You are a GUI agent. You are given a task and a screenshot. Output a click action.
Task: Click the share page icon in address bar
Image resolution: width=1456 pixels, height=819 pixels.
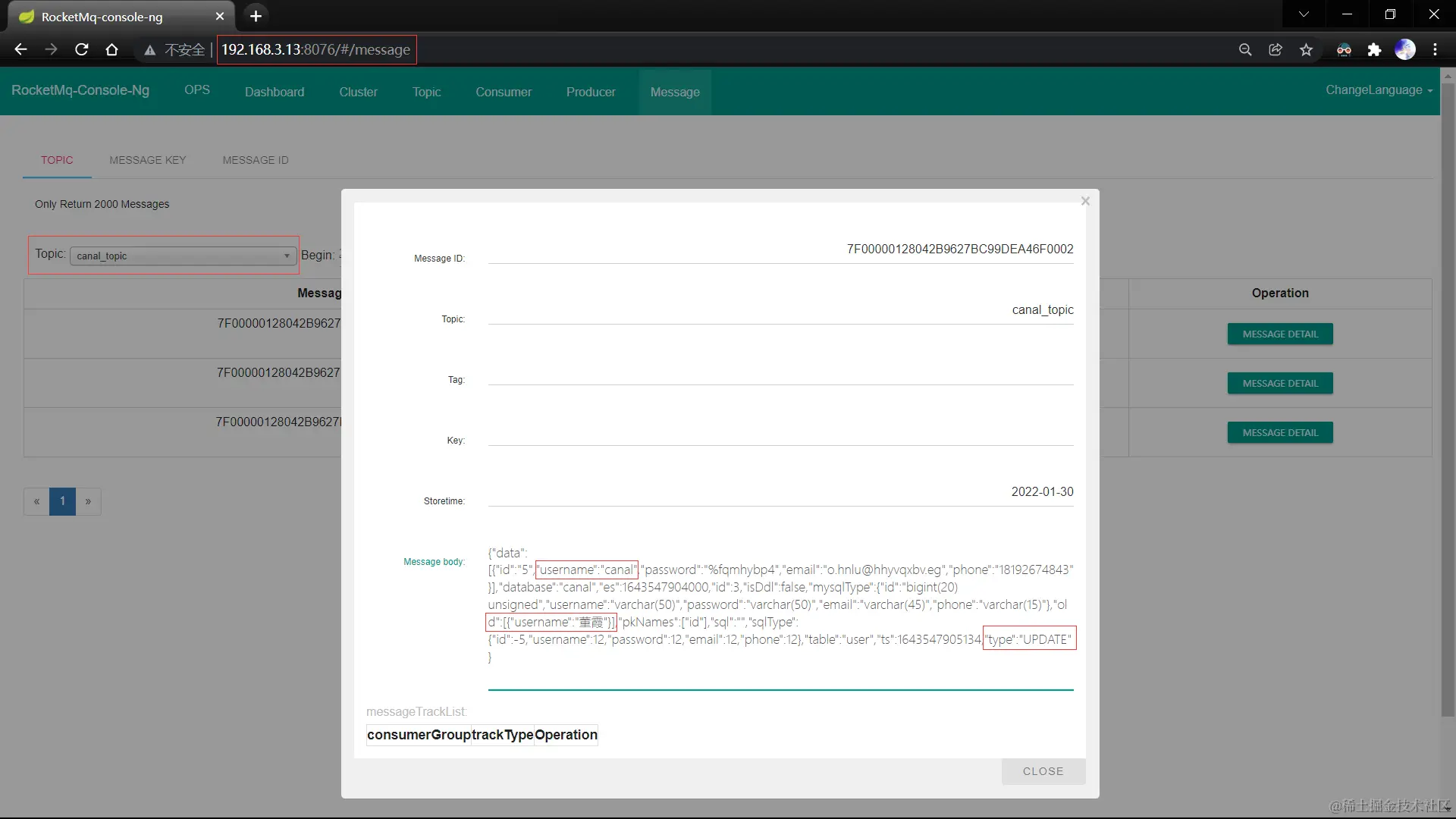(x=1276, y=50)
